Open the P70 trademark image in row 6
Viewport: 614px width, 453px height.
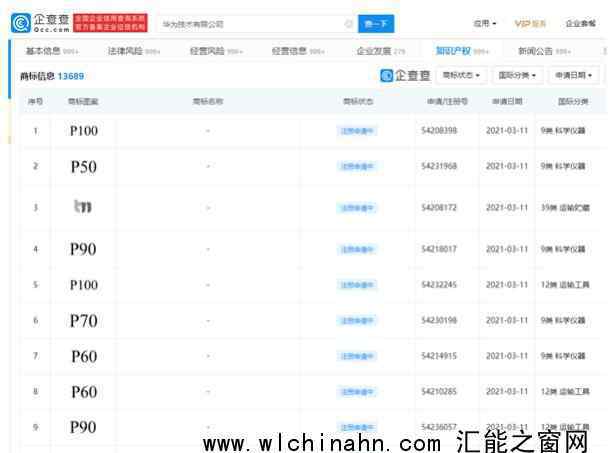coord(84,321)
